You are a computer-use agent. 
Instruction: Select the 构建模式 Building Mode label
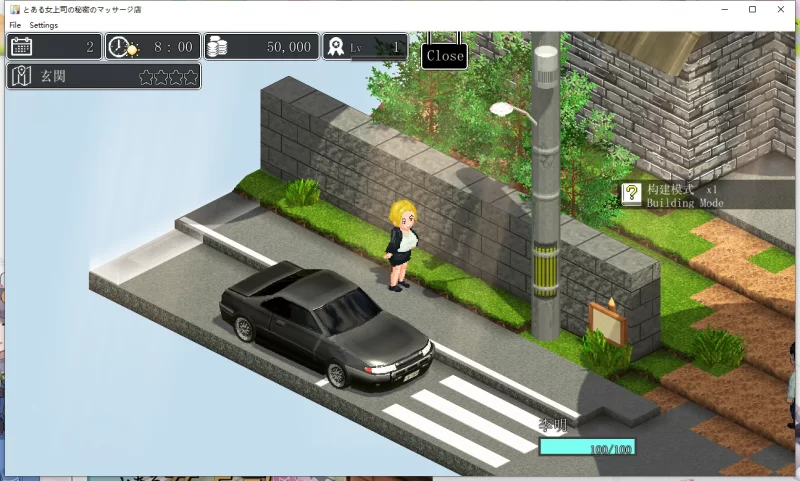(685, 196)
